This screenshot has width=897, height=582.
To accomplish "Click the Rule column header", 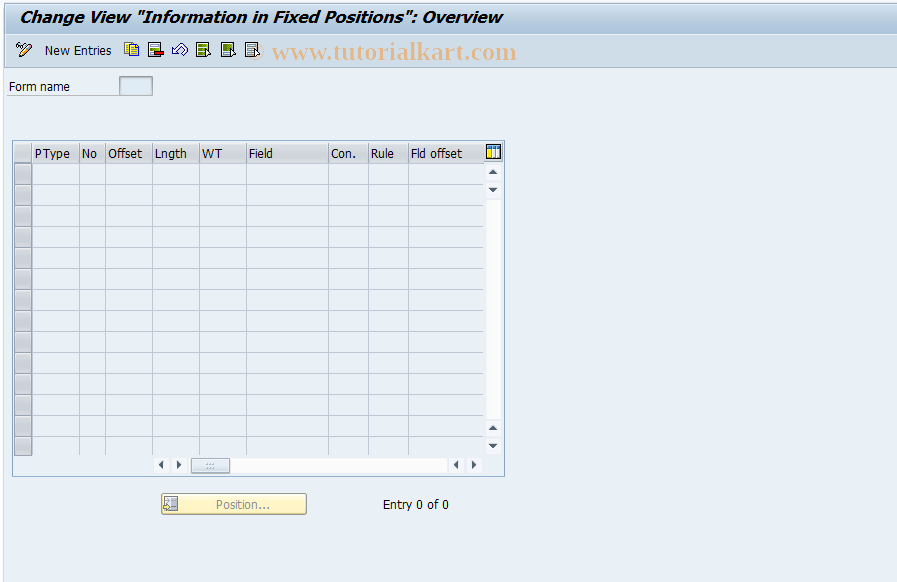I will [x=388, y=153].
